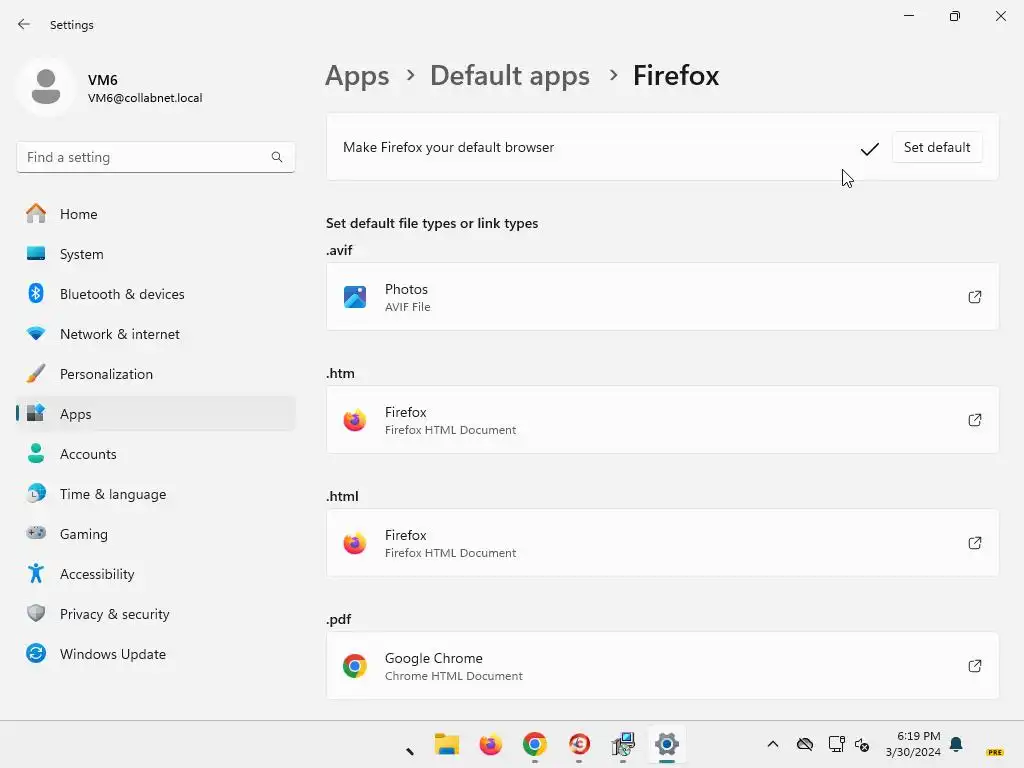Focus the Find a setting search box
1024x768 pixels.
pos(145,157)
